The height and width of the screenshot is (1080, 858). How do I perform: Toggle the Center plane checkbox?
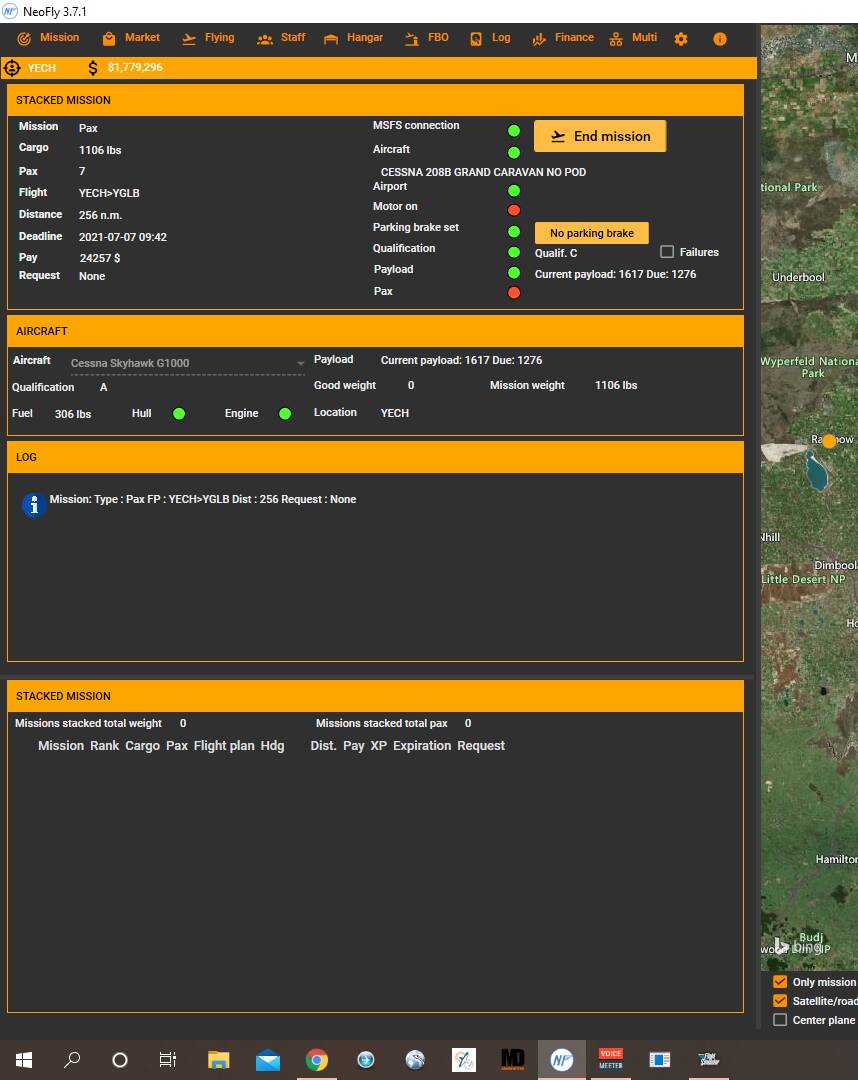(780, 1020)
